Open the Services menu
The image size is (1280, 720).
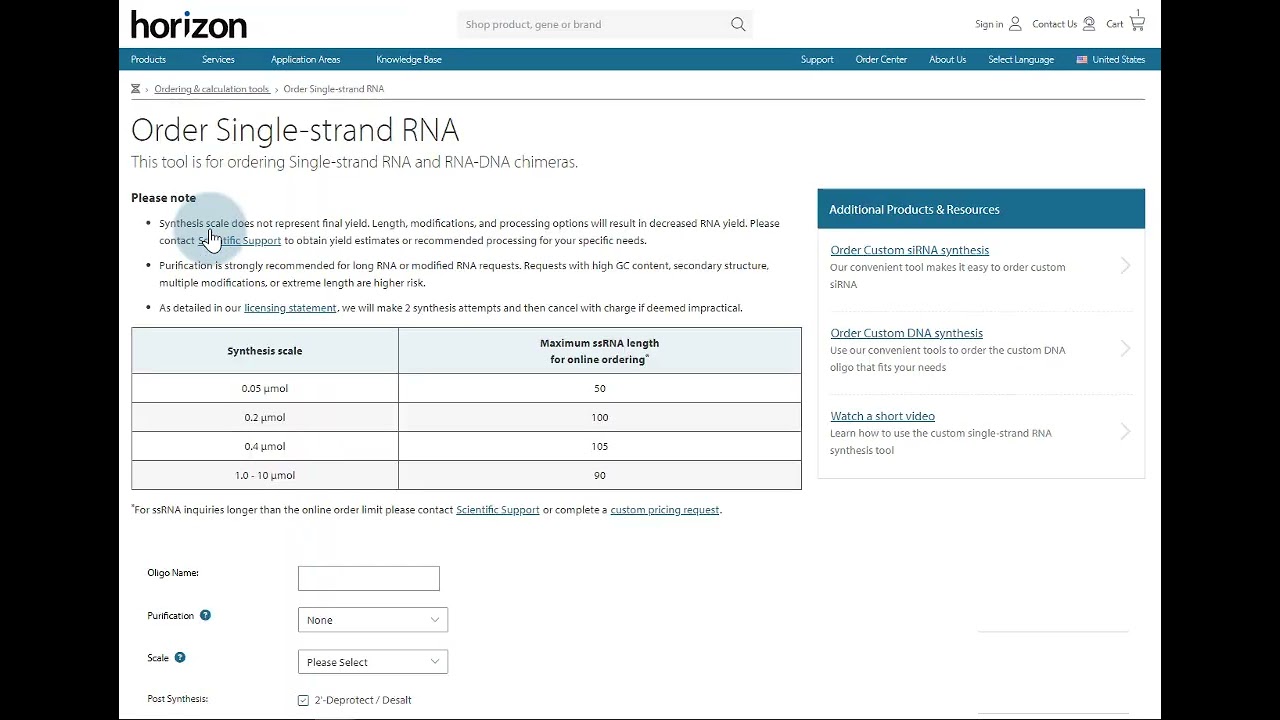click(x=218, y=59)
